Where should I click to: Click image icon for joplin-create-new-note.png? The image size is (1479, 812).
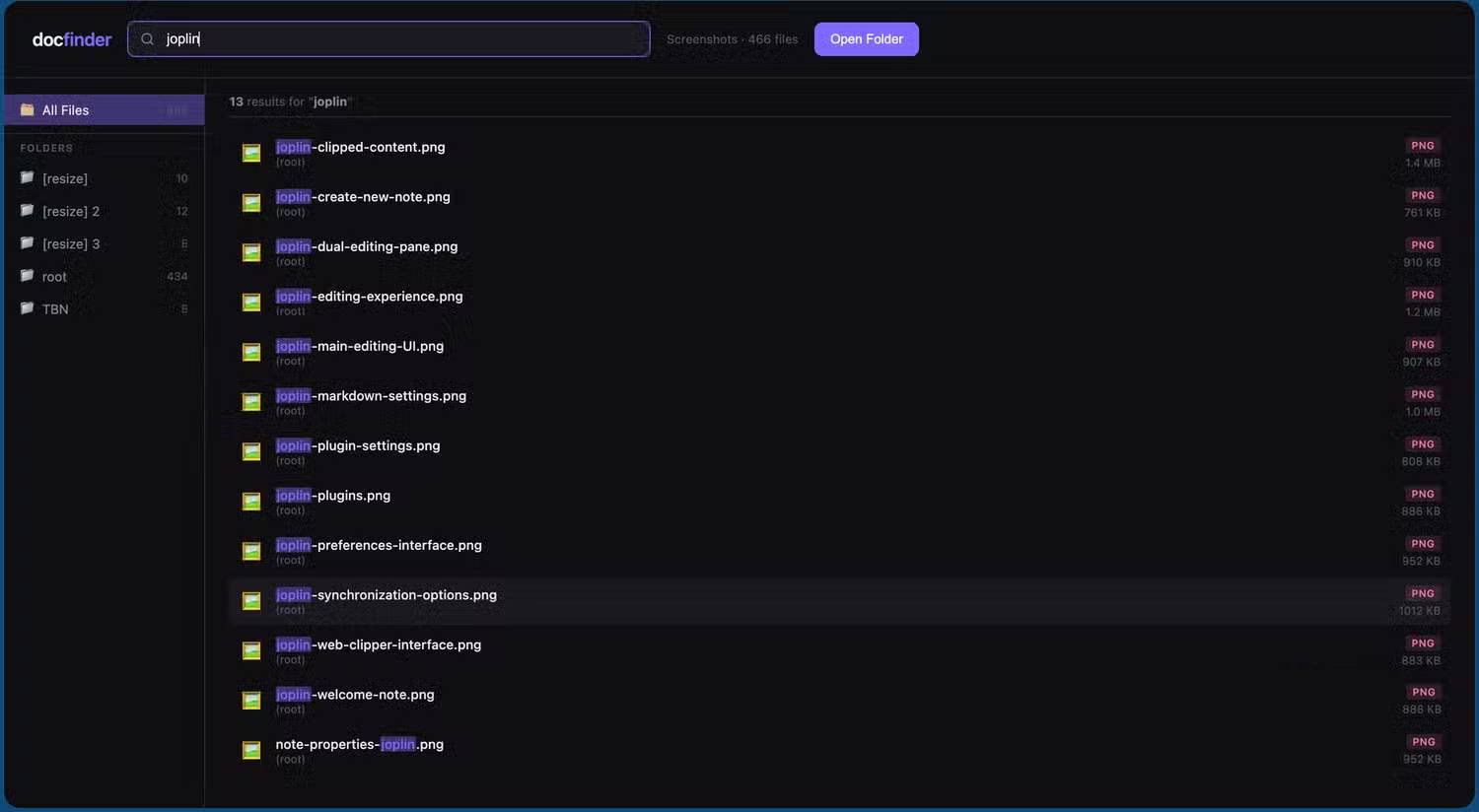(x=251, y=202)
